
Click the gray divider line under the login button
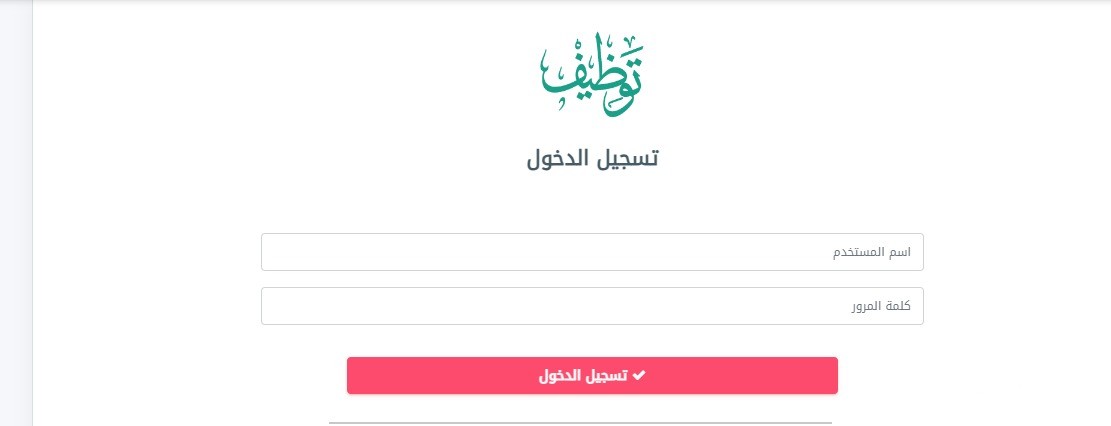click(580, 423)
